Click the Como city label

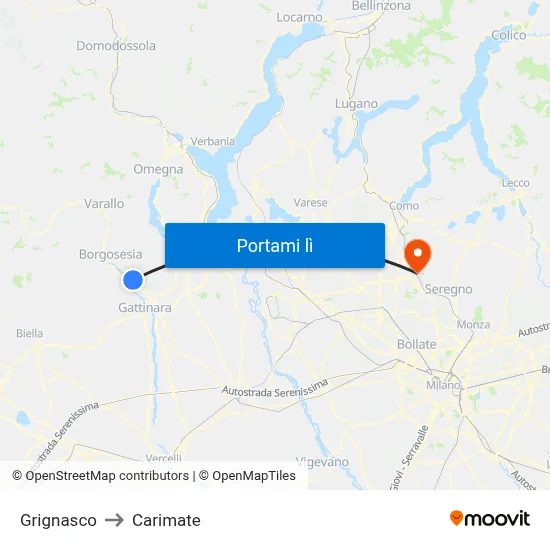[x=404, y=206]
